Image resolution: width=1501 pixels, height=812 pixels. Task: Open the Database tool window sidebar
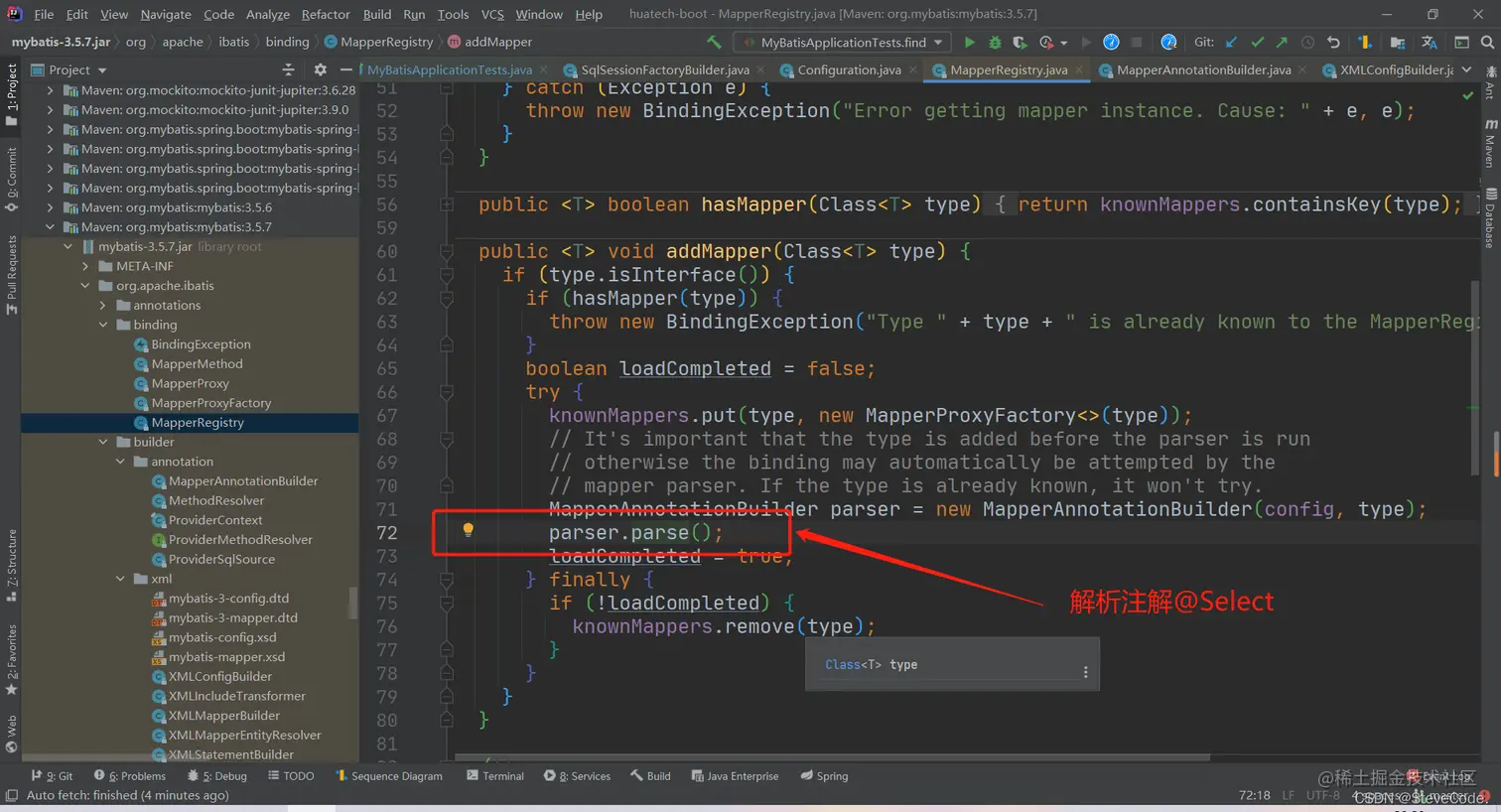[1490, 217]
